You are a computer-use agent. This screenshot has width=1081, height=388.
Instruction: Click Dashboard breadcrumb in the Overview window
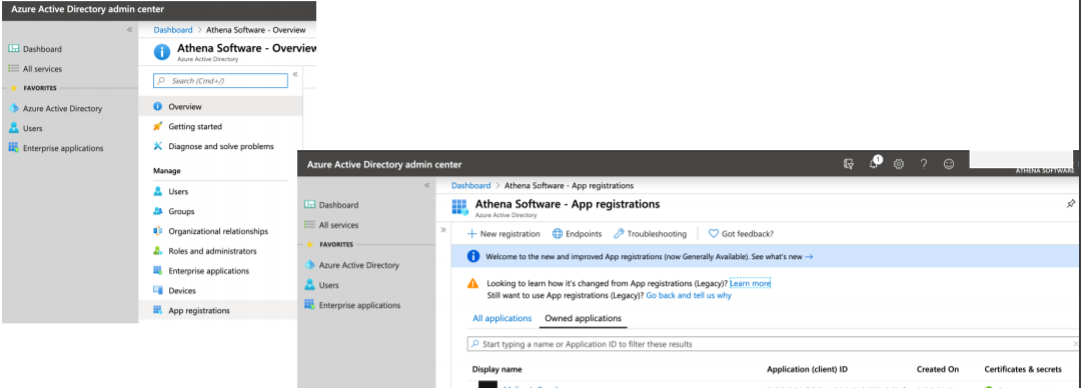[x=173, y=30]
